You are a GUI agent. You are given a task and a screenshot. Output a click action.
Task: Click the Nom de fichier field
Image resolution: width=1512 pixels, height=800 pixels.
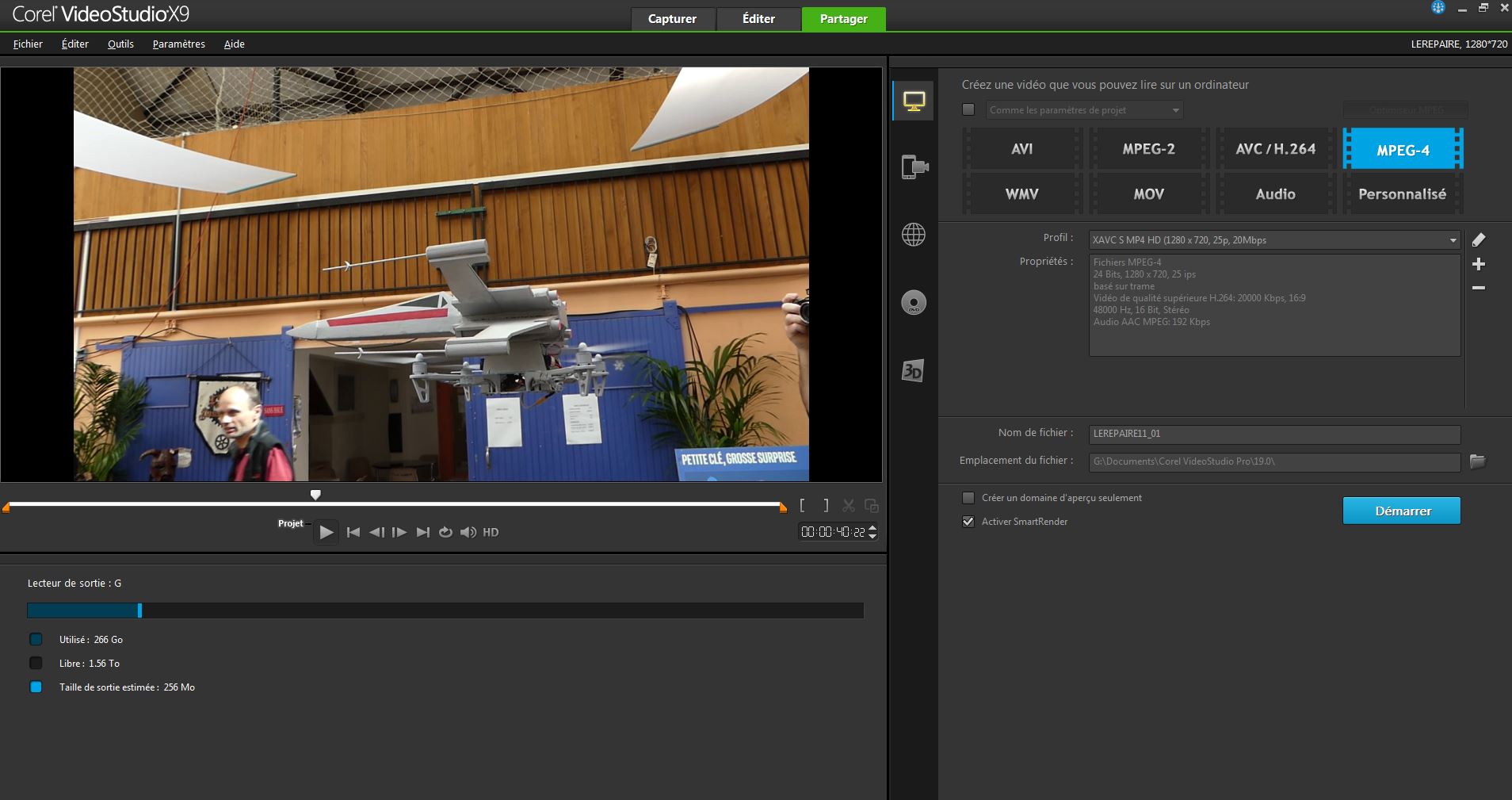(x=1274, y=434)
